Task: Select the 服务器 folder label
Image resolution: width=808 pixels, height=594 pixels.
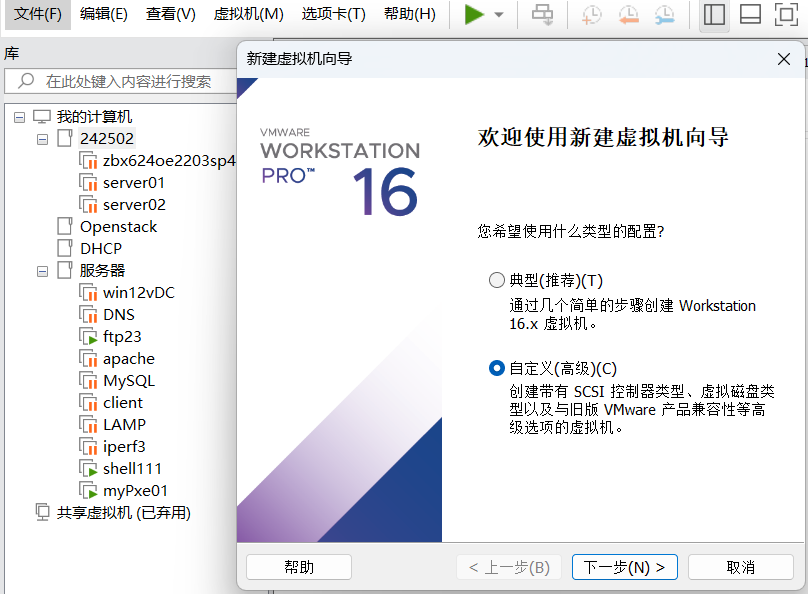Action: click(102, 270)
